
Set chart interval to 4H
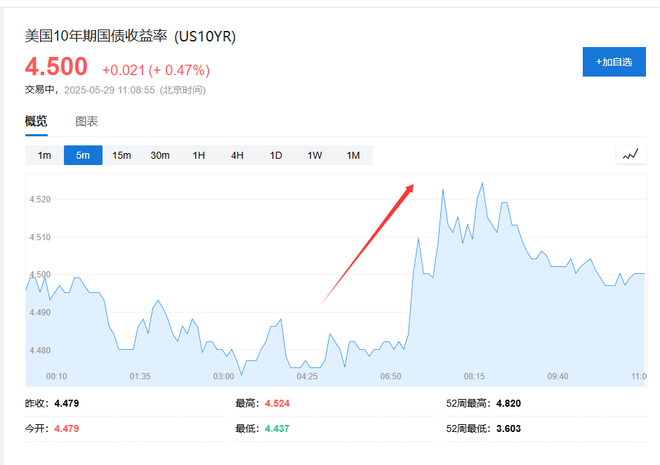[237, 155]
